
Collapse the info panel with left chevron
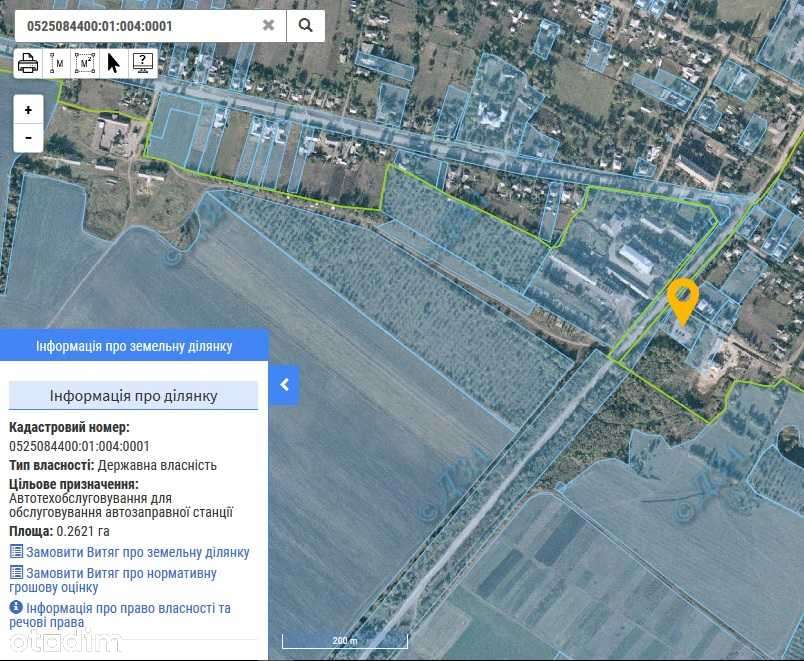coord(284,385)
